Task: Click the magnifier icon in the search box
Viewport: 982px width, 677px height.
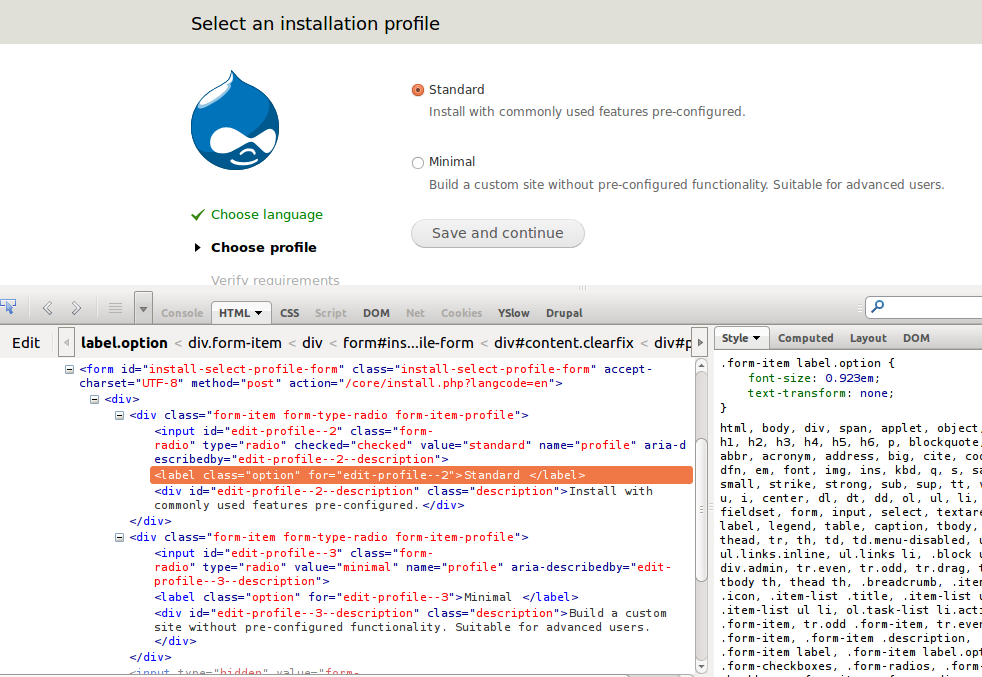Action: tap(877, 305)
